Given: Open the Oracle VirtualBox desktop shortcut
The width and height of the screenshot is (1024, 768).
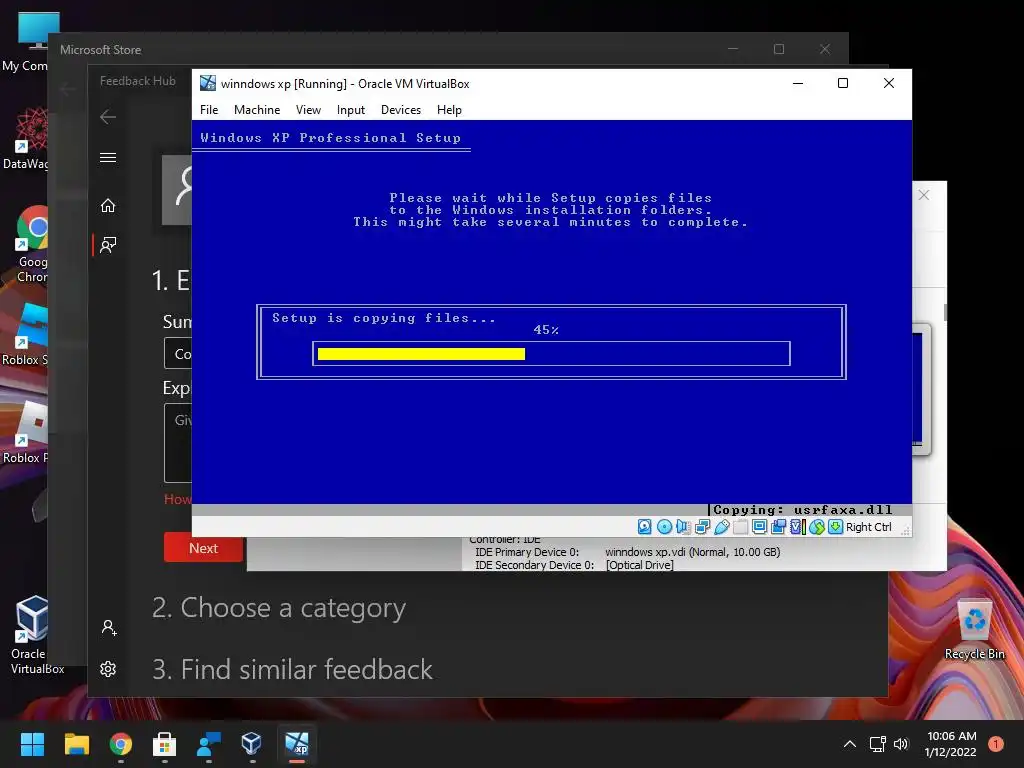Looking at the screenshot, I should tap(35, 635).
